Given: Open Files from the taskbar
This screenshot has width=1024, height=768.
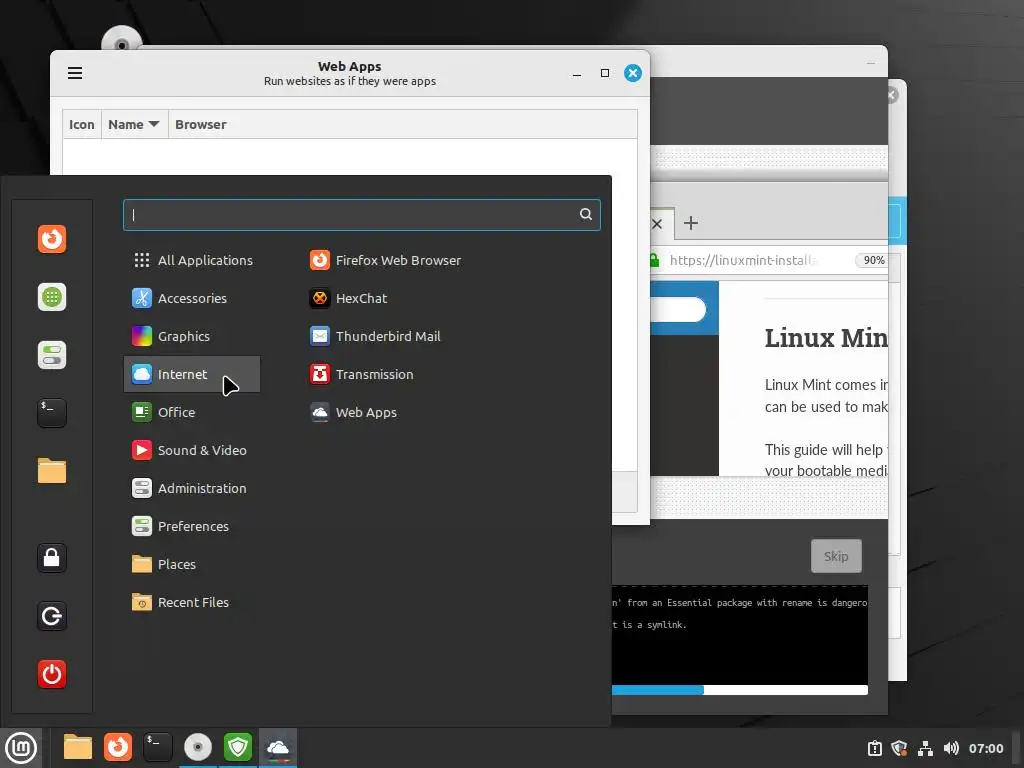Looking at the screenshot, I should [78, 747].
